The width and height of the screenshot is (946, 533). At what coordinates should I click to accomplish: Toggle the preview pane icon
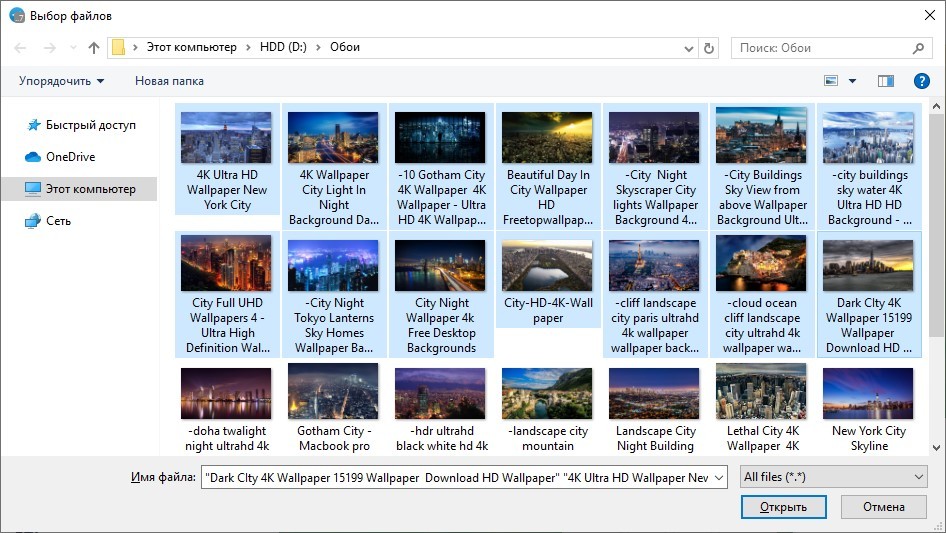click(885, 81)
